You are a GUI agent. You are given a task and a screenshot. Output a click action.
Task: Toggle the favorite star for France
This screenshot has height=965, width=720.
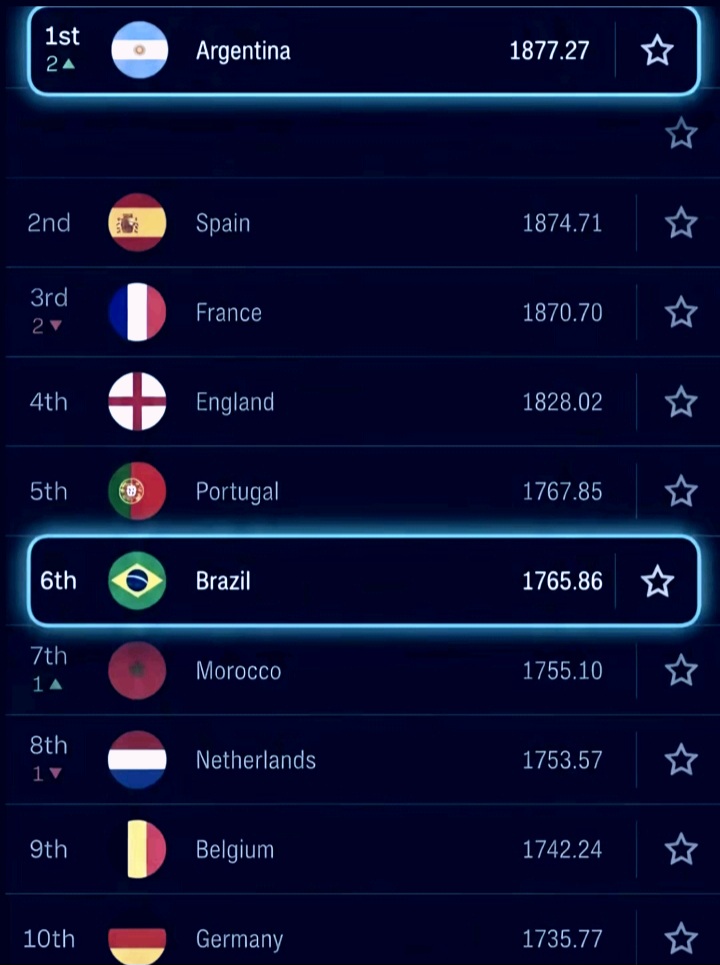point(681,312)
